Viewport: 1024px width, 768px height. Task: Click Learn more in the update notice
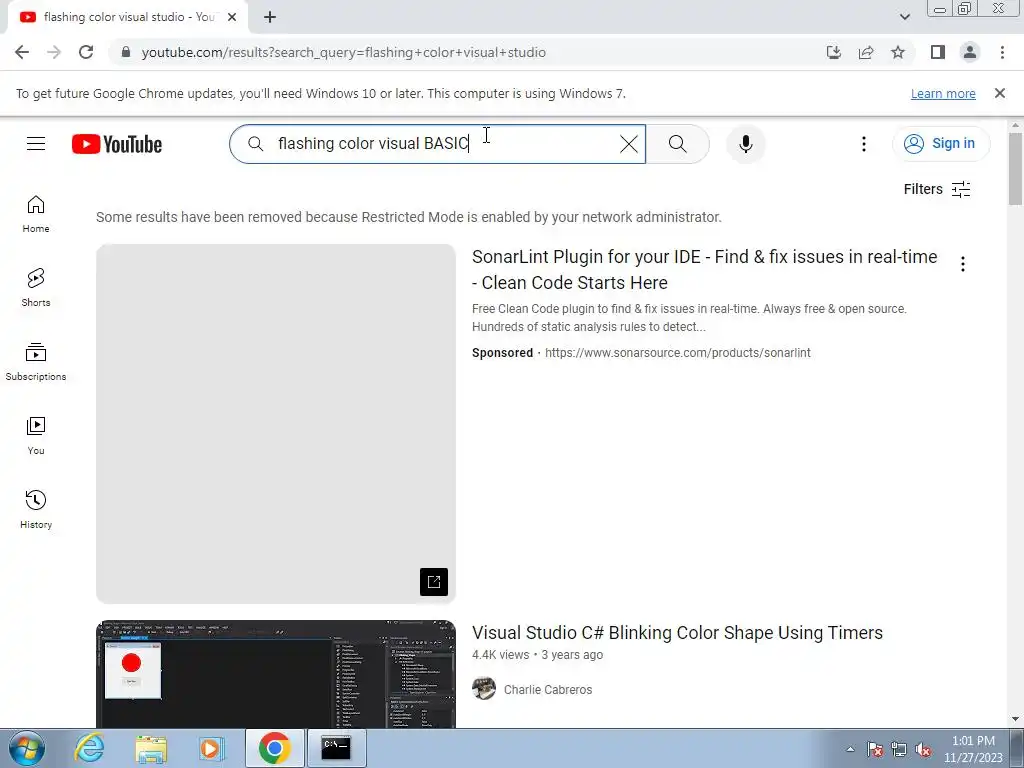(943, 93)
